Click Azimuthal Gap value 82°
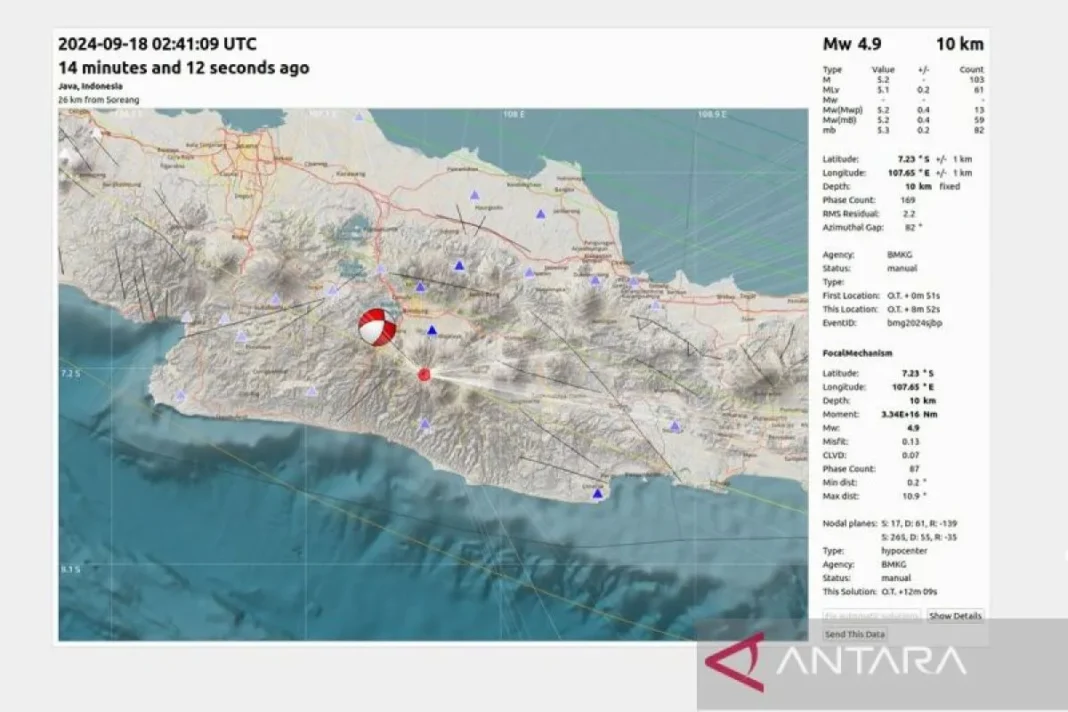Viewport: 1068px width, 712px height. 913,228
